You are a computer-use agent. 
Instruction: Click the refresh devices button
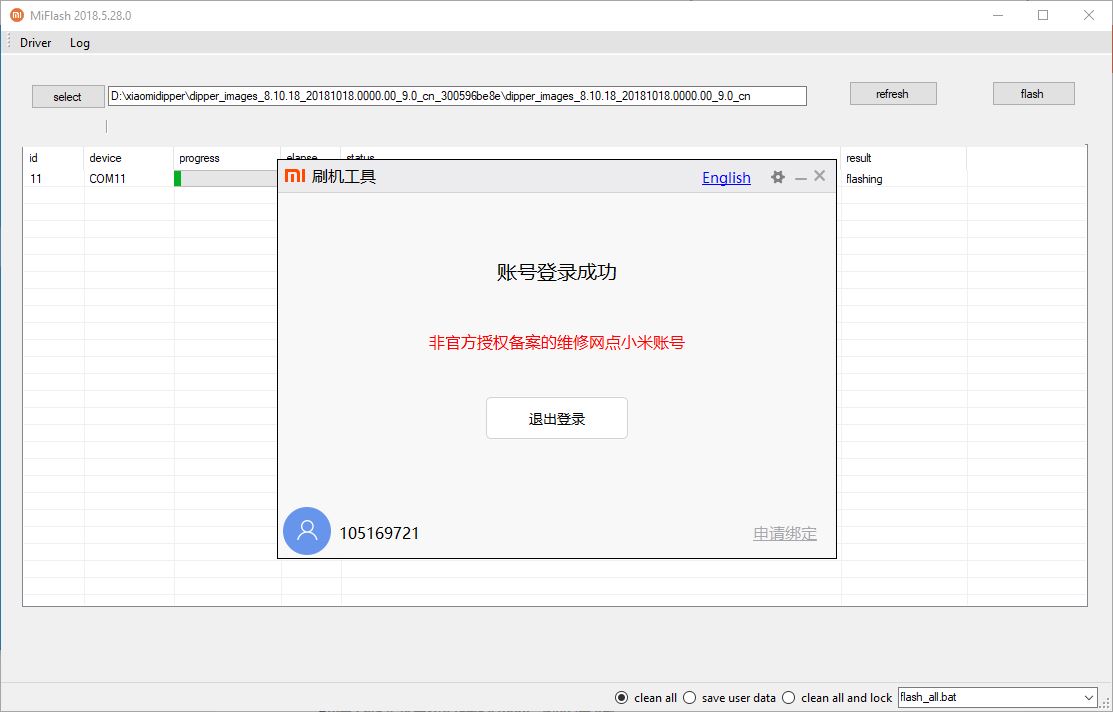point(892,94)
